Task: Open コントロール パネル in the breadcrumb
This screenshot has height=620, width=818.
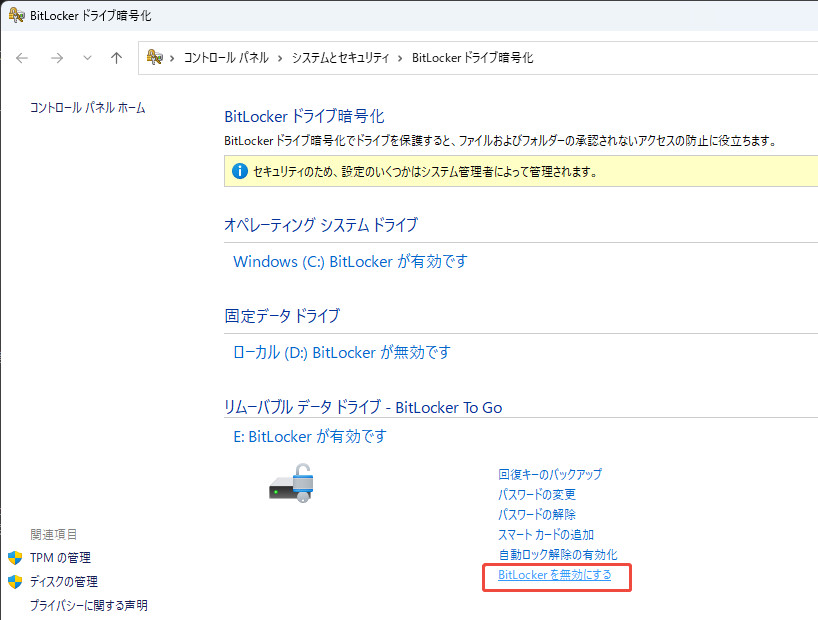Action: [226, 57]
